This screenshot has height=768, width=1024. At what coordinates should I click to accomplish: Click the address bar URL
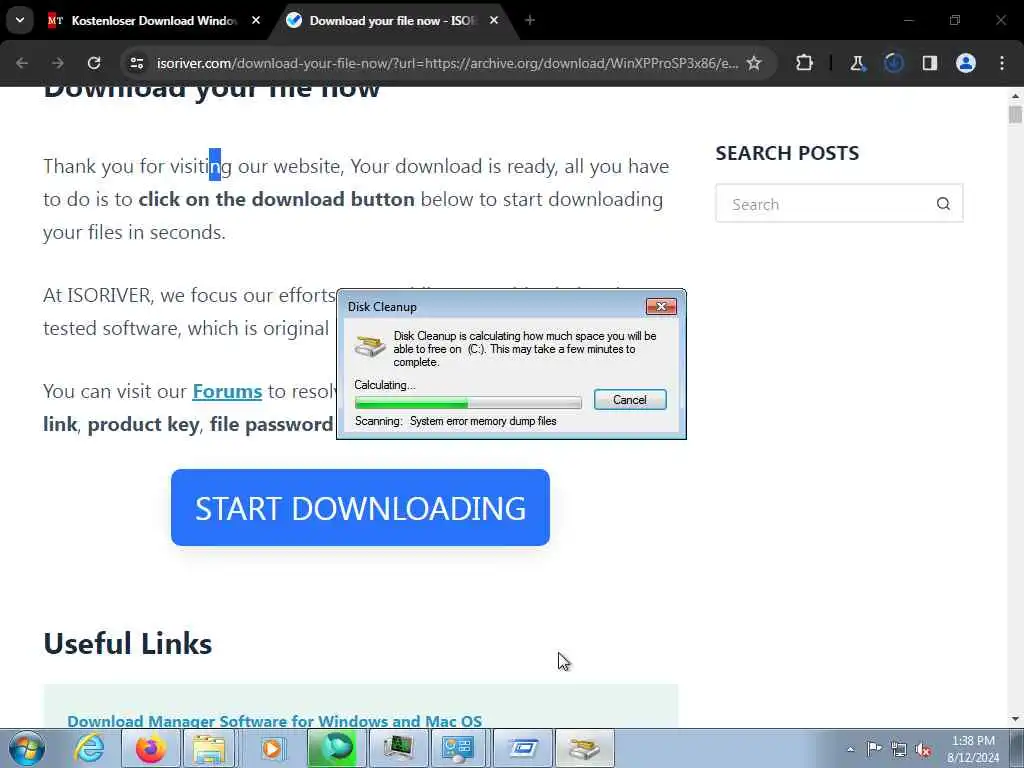point(447,63)
